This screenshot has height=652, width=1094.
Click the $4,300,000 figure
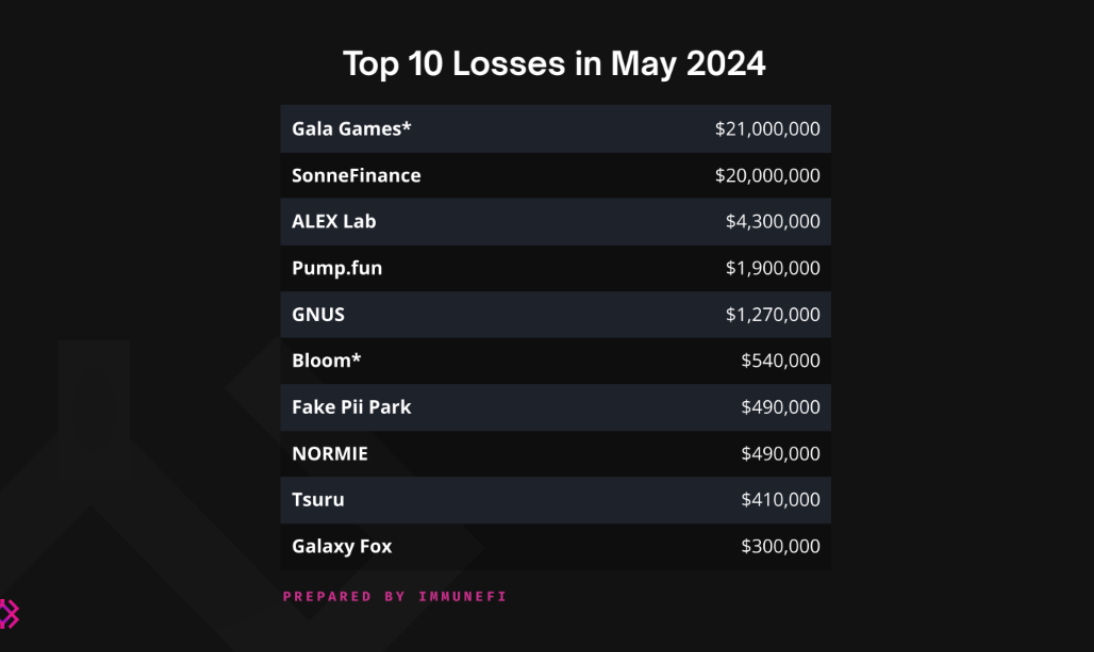(x=773, y=221)
